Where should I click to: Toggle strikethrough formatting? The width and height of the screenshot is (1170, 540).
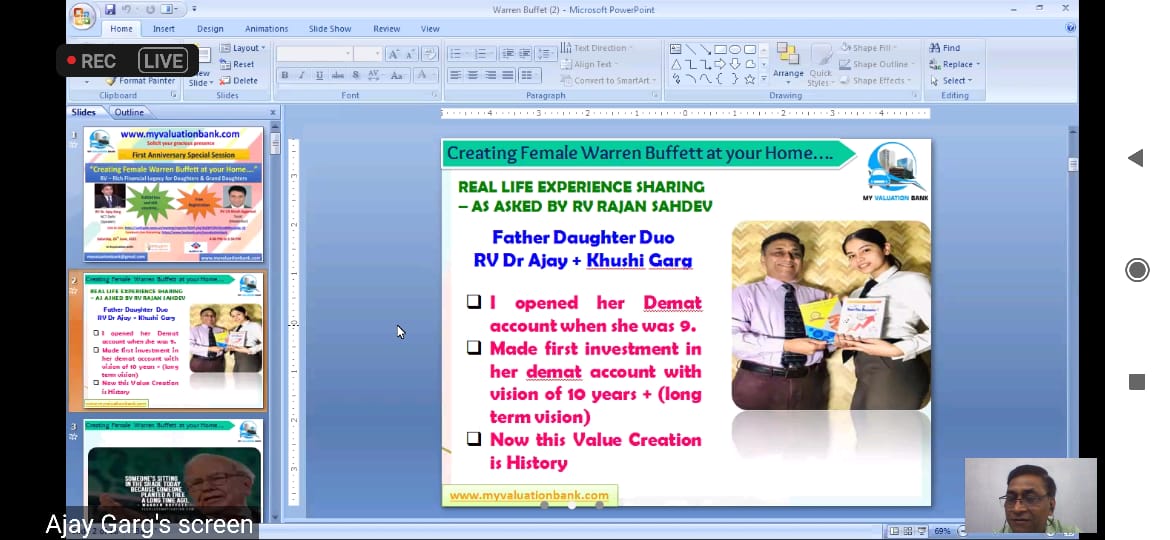[337, 75]
